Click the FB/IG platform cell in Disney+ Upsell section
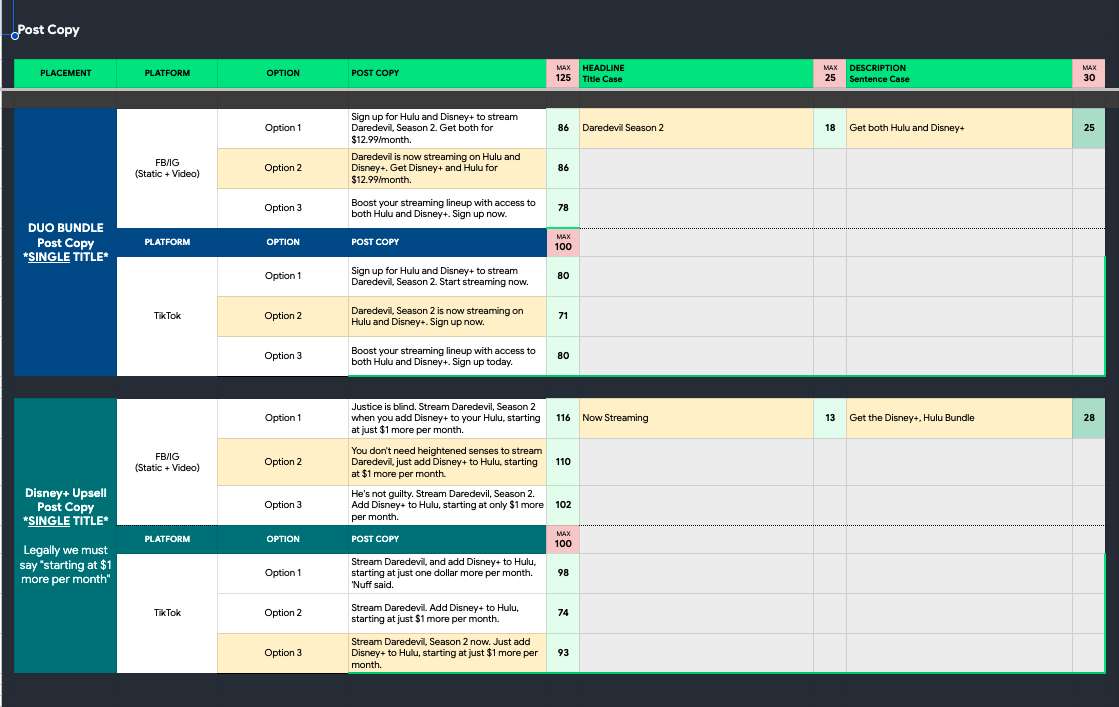Image resolution: width=1119 pixels, height=707 pixels. click(167, 462)
